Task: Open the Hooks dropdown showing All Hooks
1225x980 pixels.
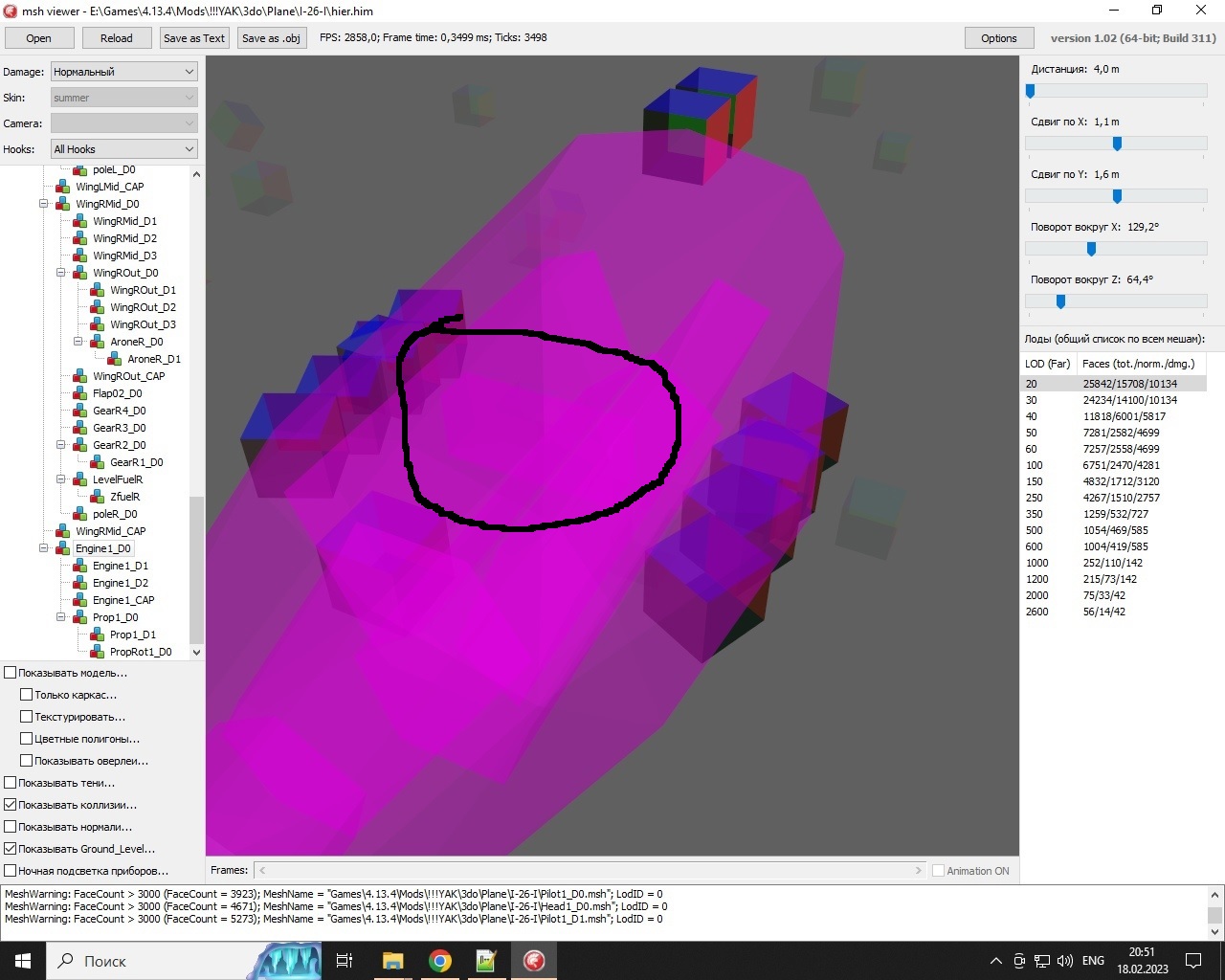Action: click(x=123, y=149)
